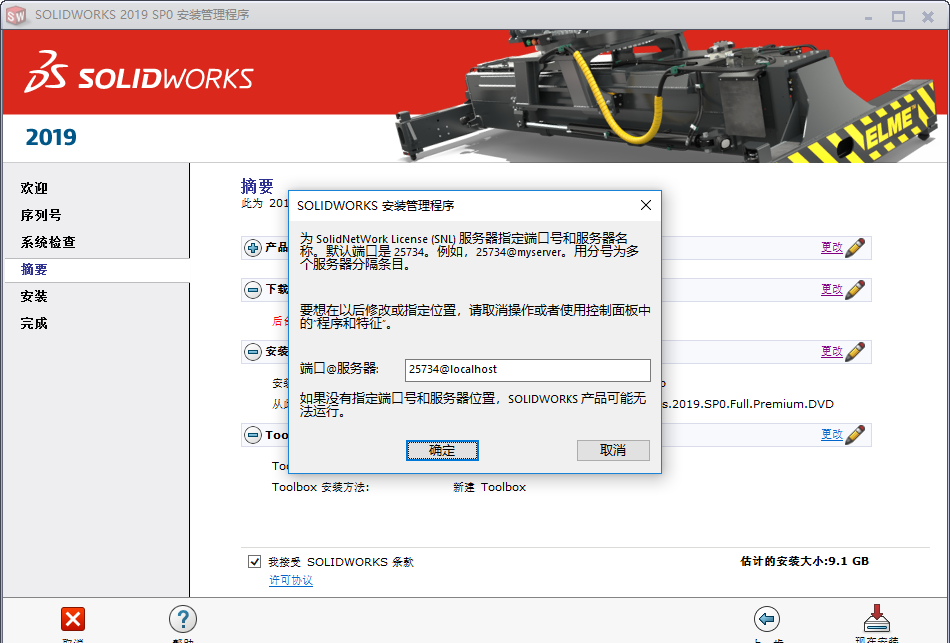
Task: Select 序列号 in the left sidebar
Action: point(41,215)
